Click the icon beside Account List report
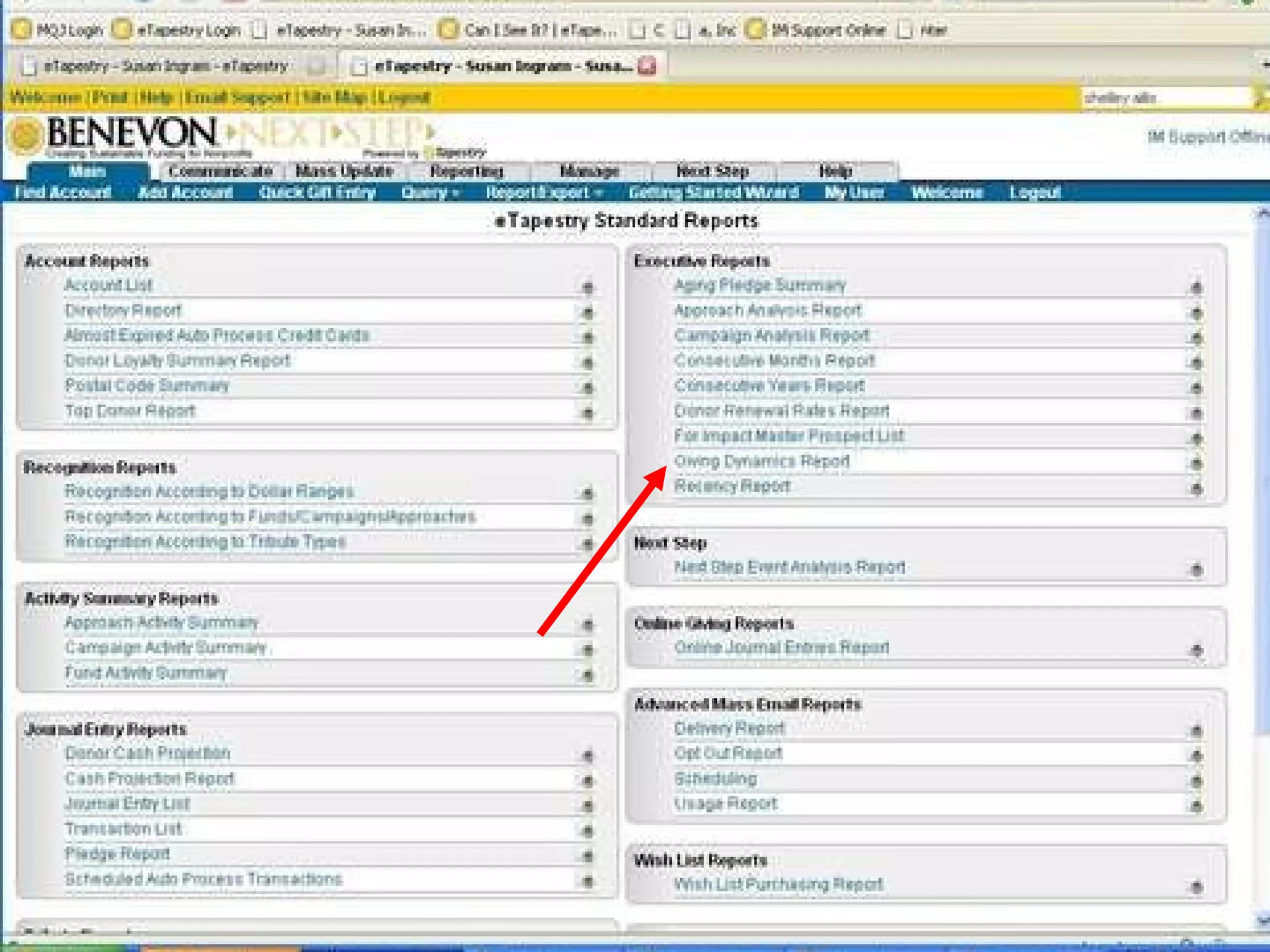The width and height of the screenshot is (1270, 952). pos(587,288)
